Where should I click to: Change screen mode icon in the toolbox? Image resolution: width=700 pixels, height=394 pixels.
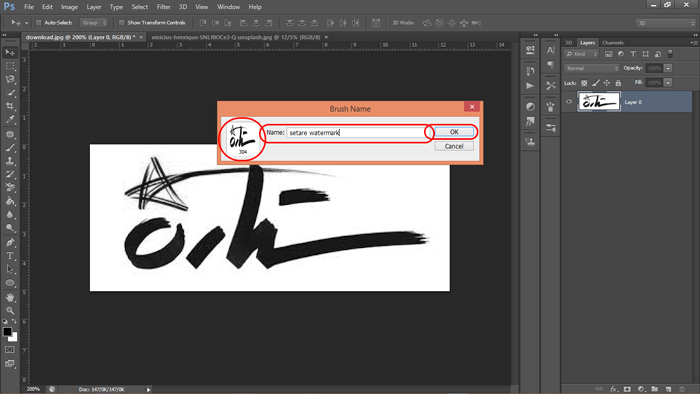click(x=10, y=364)
